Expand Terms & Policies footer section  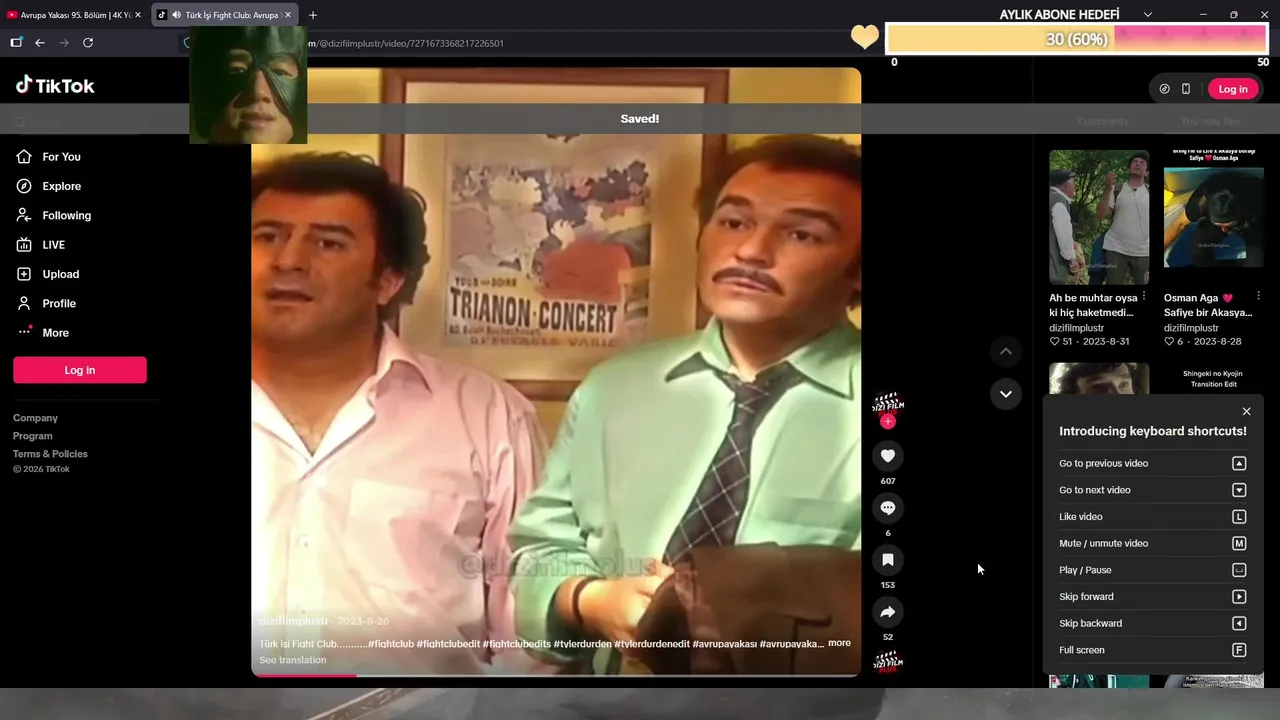(50, 454)
